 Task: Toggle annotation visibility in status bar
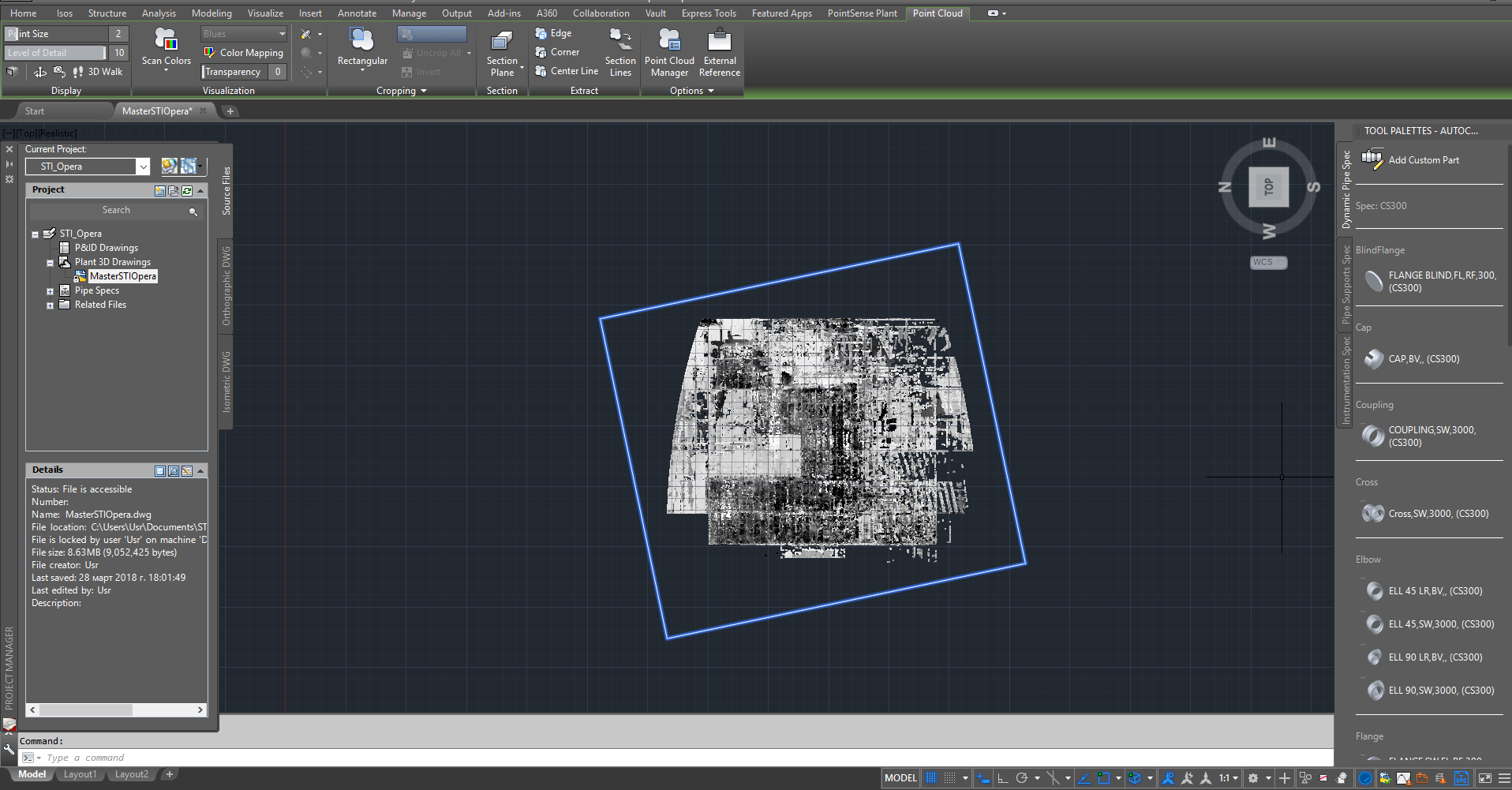click(1168, 778)
